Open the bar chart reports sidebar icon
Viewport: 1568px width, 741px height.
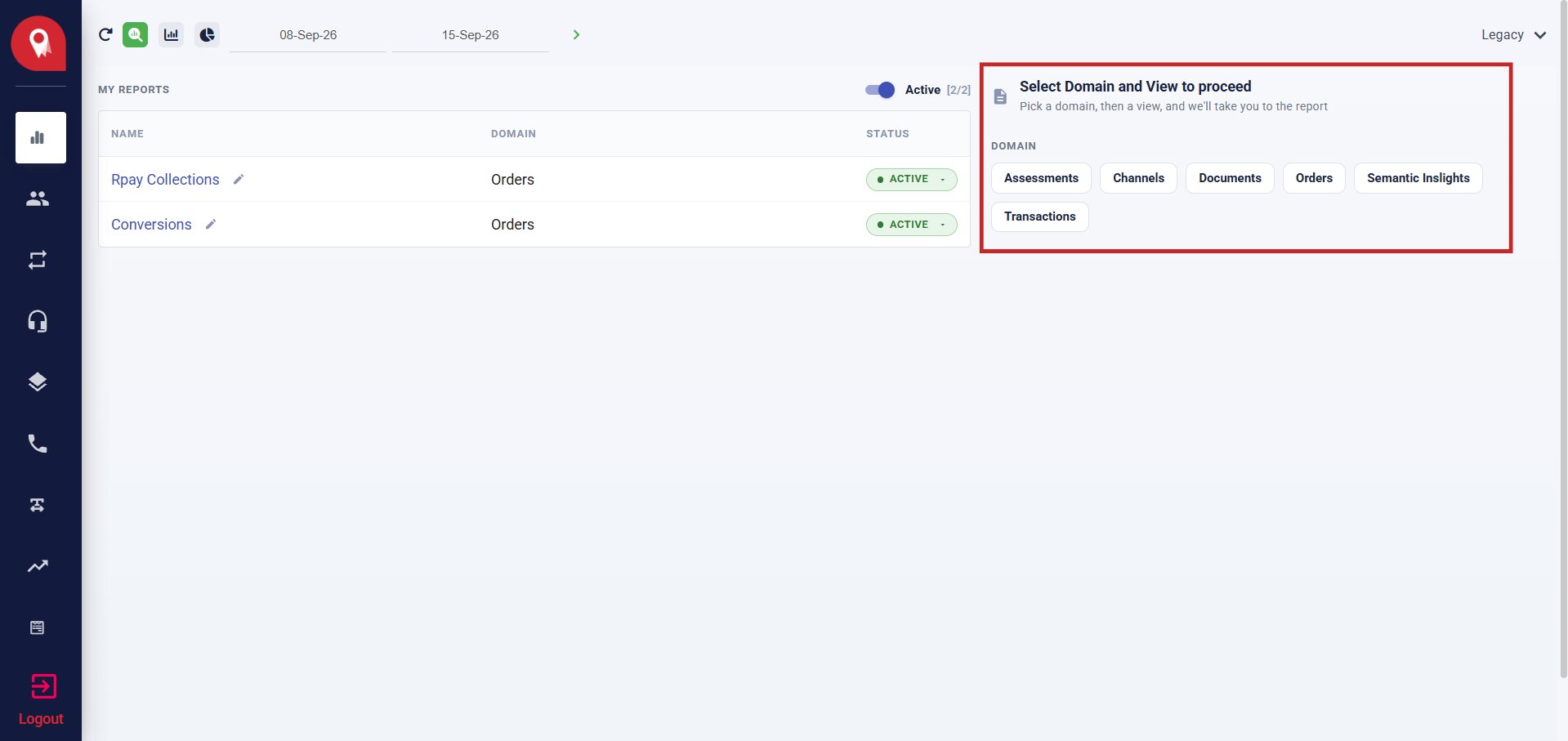tap(41, 137)
